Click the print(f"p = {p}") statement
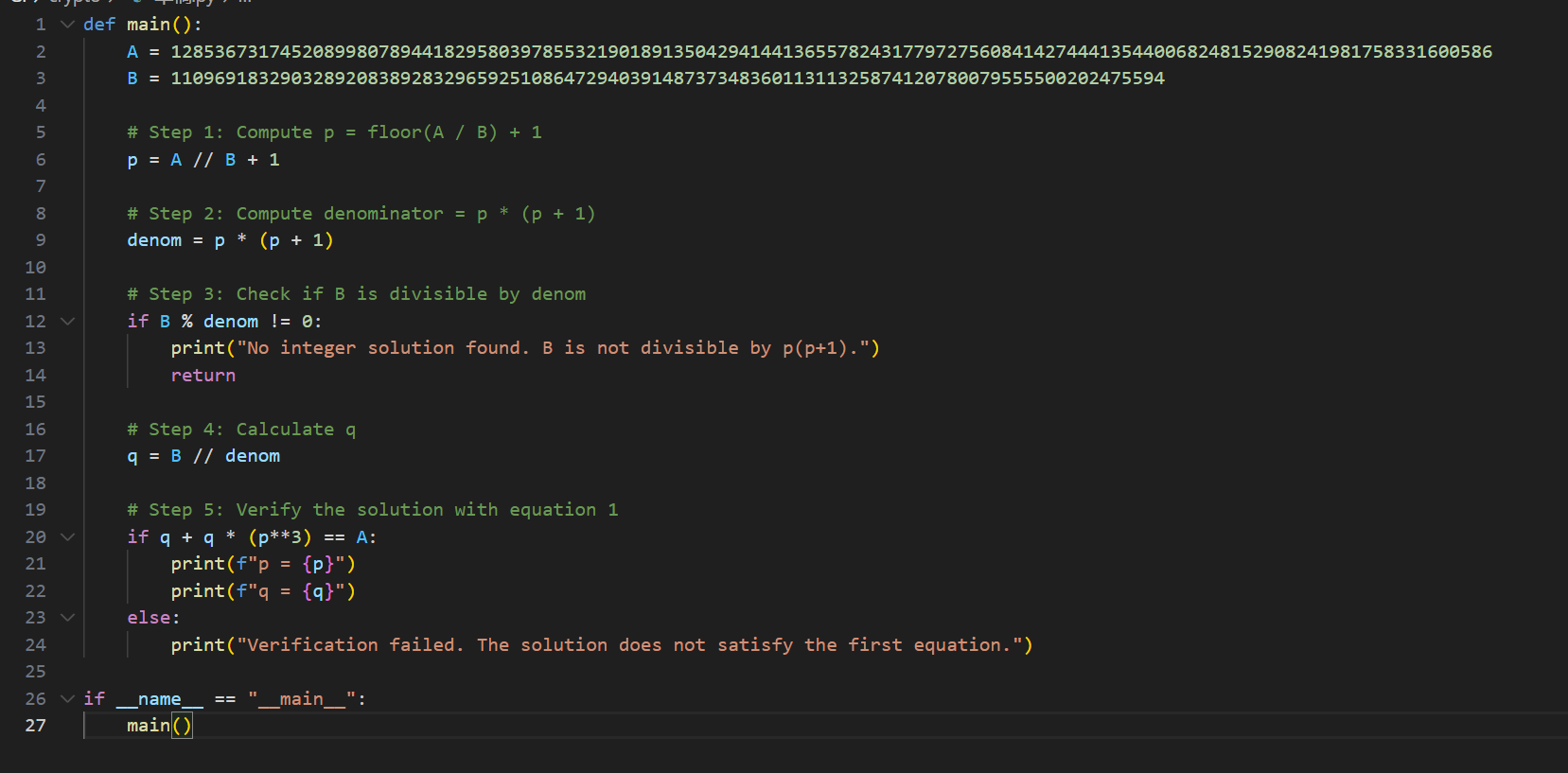This screenshot has height=773, width=1568. point(263,564)
